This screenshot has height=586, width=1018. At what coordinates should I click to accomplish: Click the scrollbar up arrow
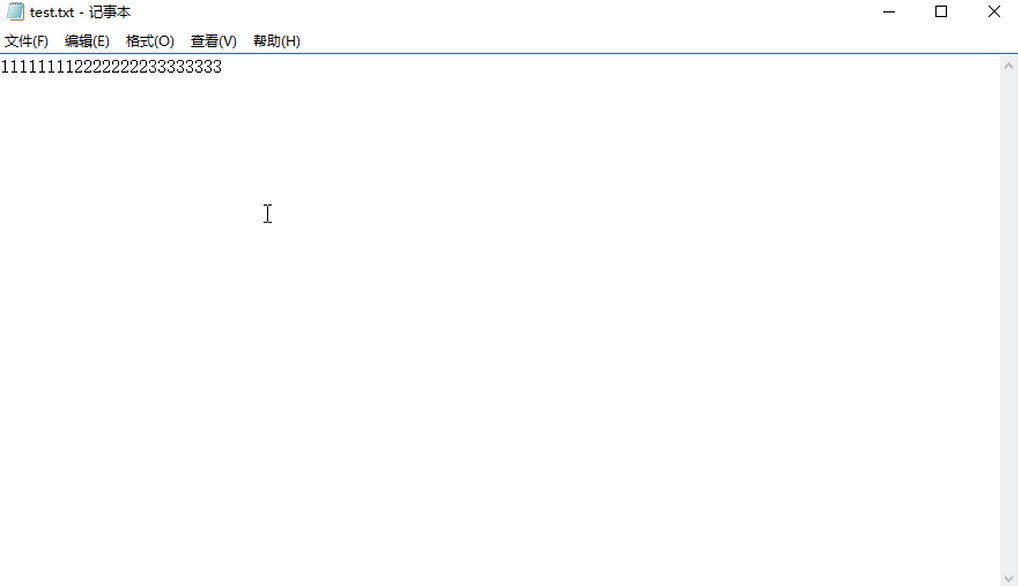point(1008,66)
